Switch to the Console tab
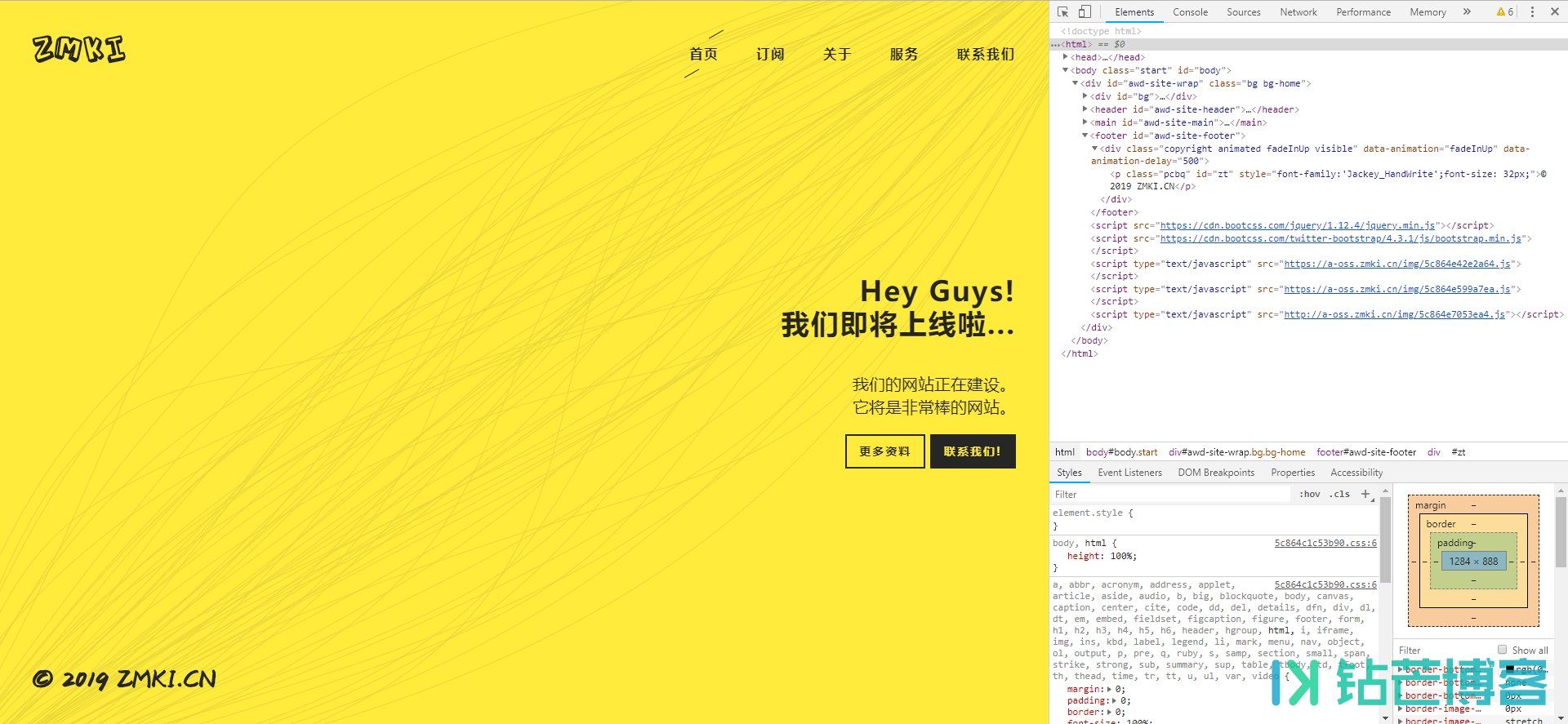 (x=1190, y=11)
